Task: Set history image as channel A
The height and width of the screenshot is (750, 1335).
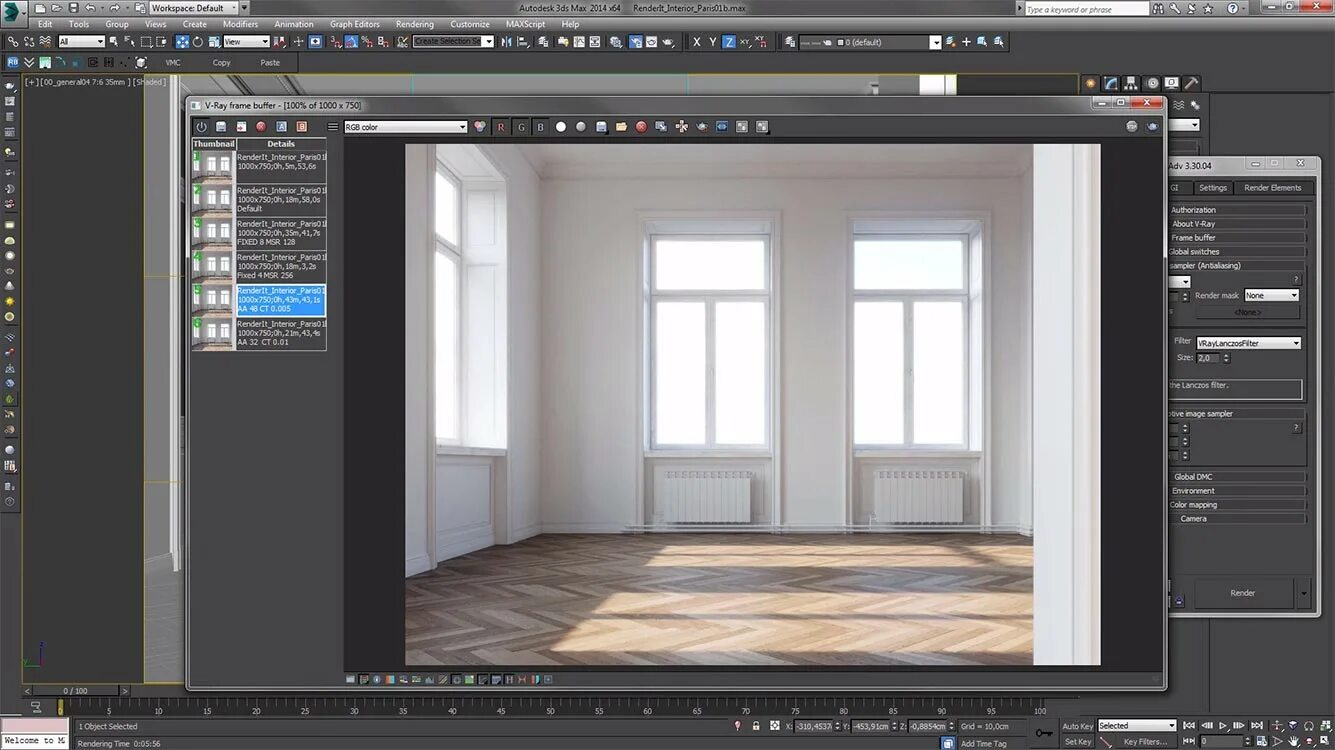Action: tap(281, 127)
